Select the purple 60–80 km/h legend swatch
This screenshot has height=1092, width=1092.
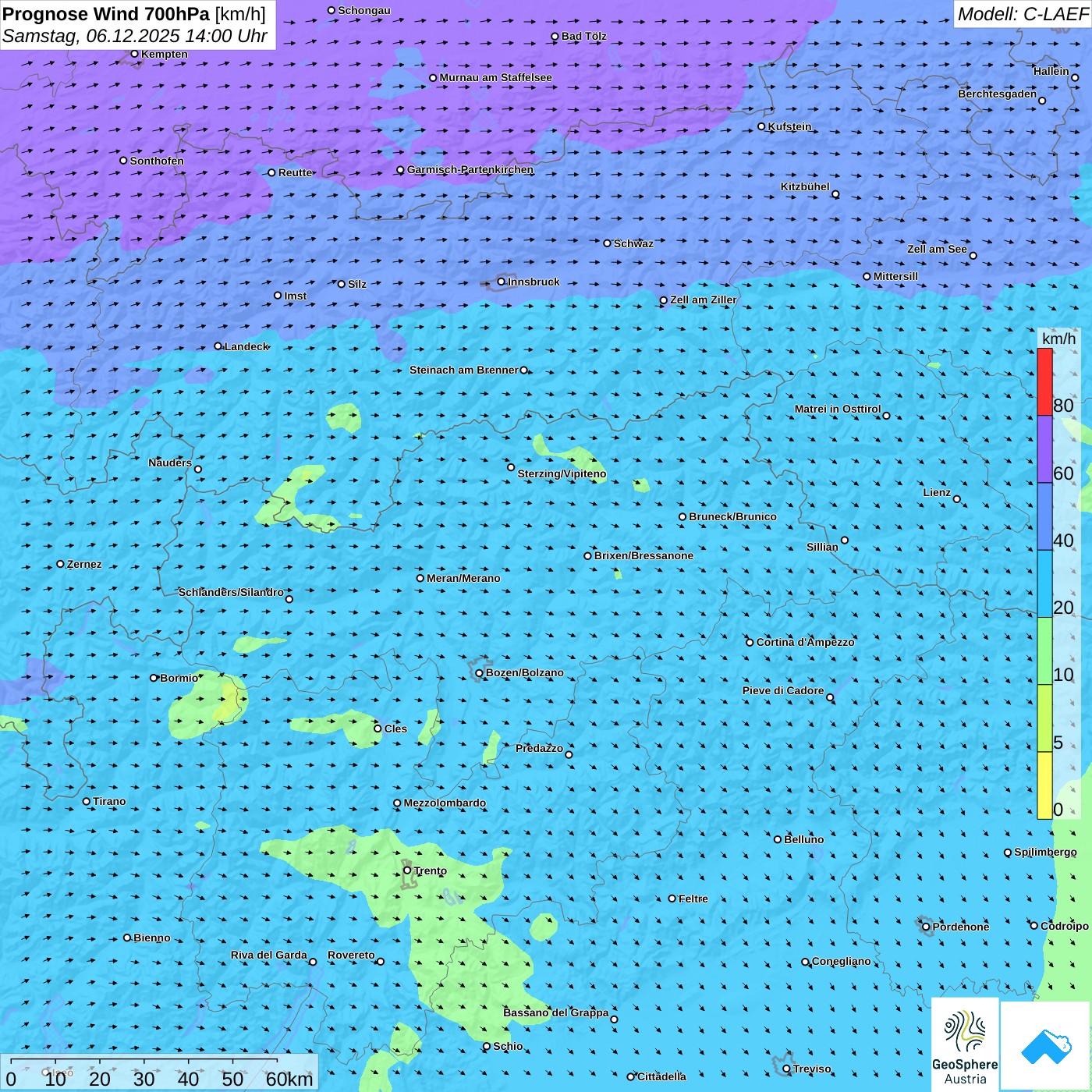1044,449
